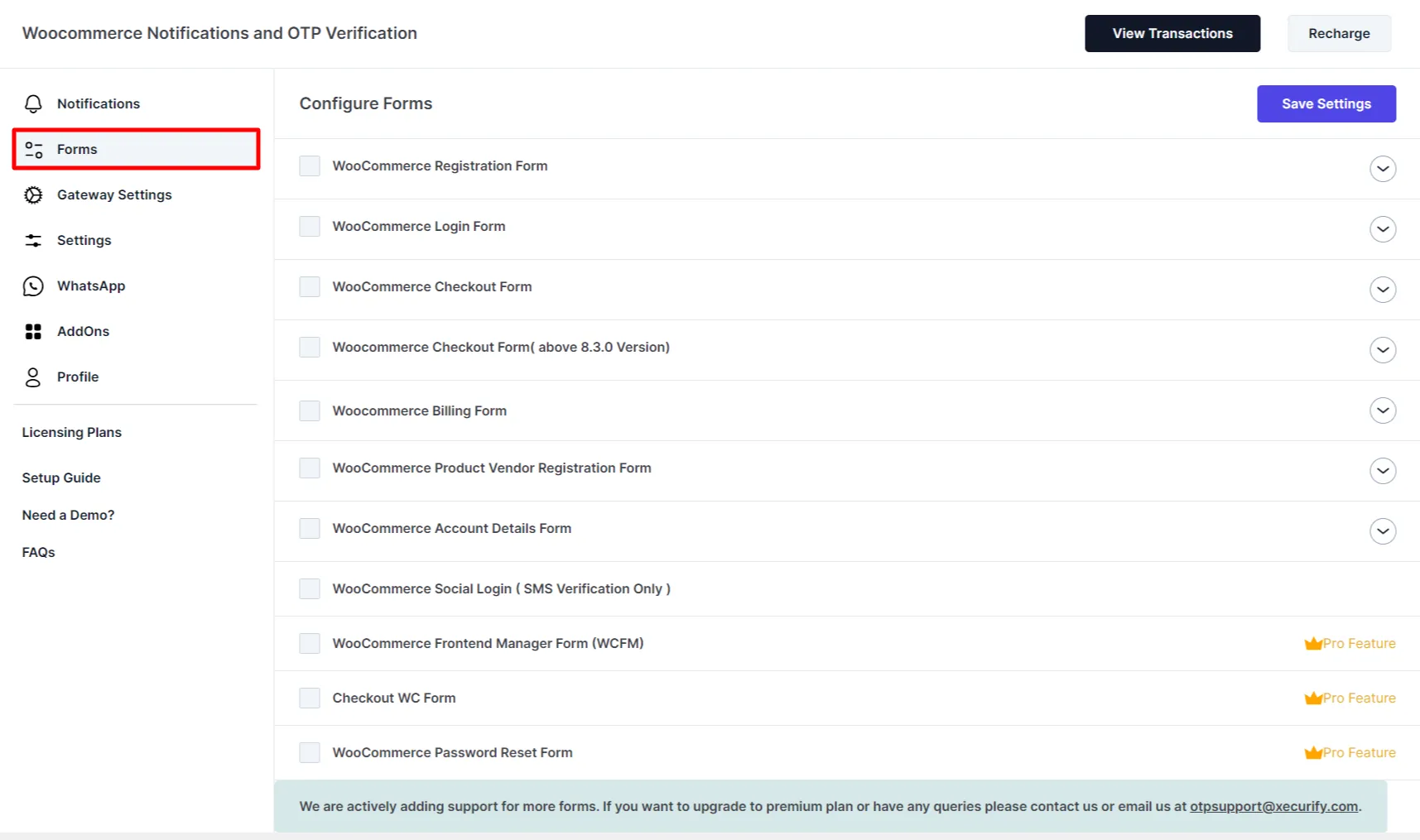Enable WooCommerce Account Details Form checkbox
The width and height of the screenshot is (1420, 840).
coord(310,528)
